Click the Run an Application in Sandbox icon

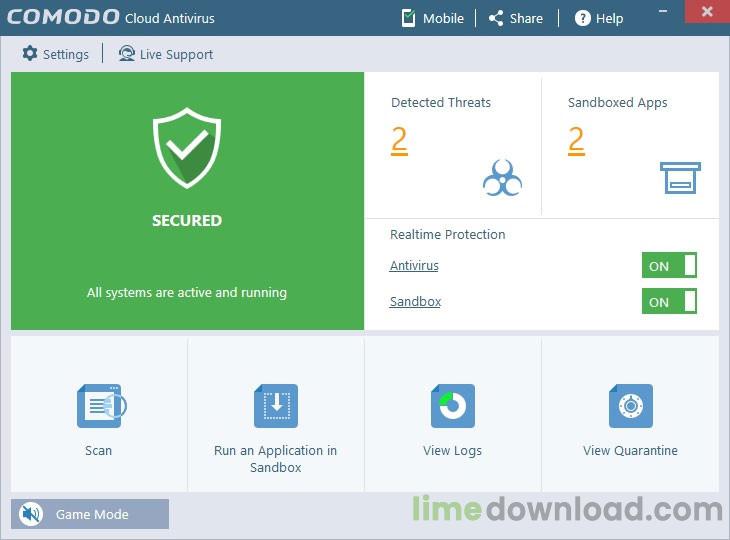(x=276, y=405)
